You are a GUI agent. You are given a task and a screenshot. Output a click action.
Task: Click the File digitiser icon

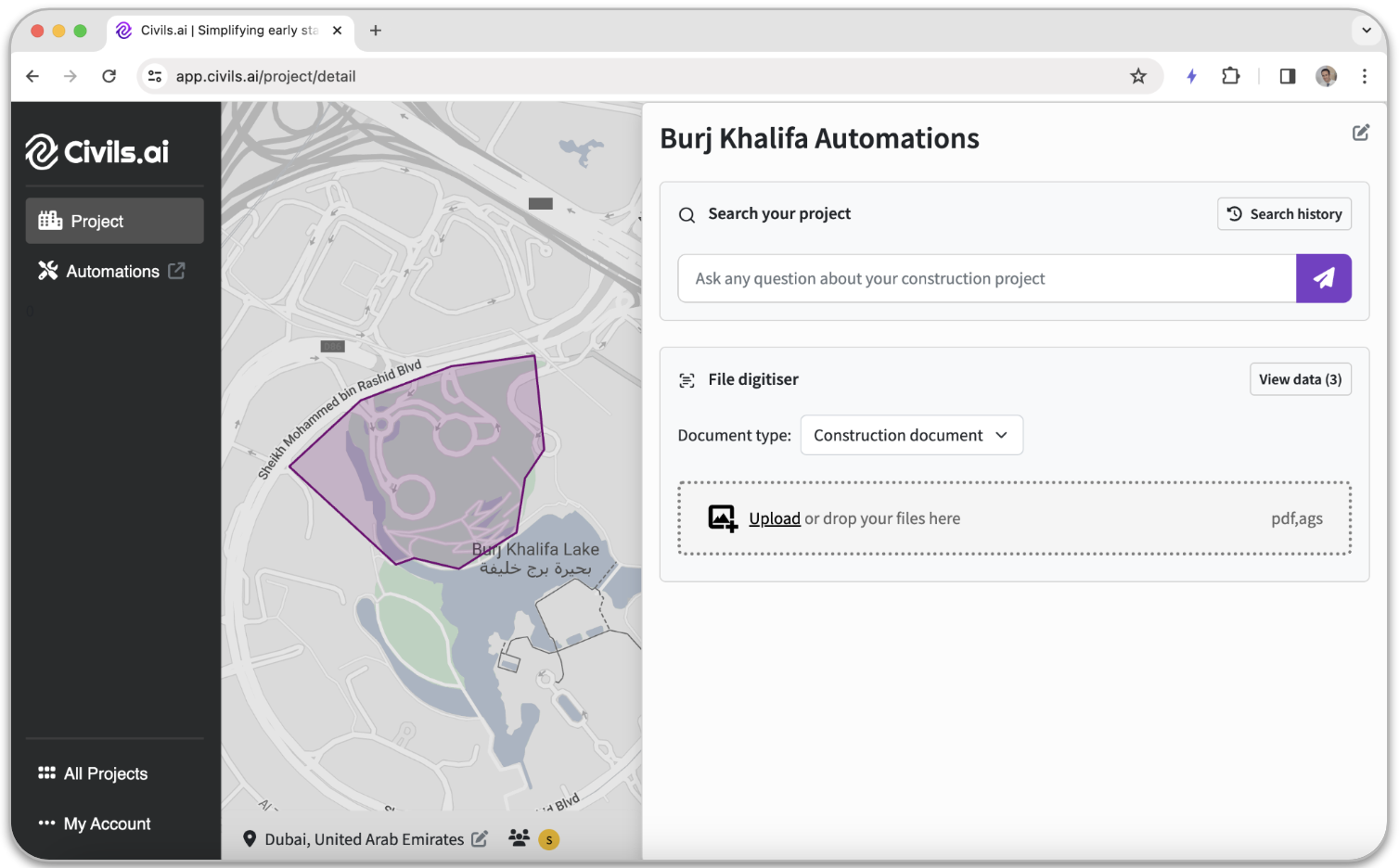[687, 380]
